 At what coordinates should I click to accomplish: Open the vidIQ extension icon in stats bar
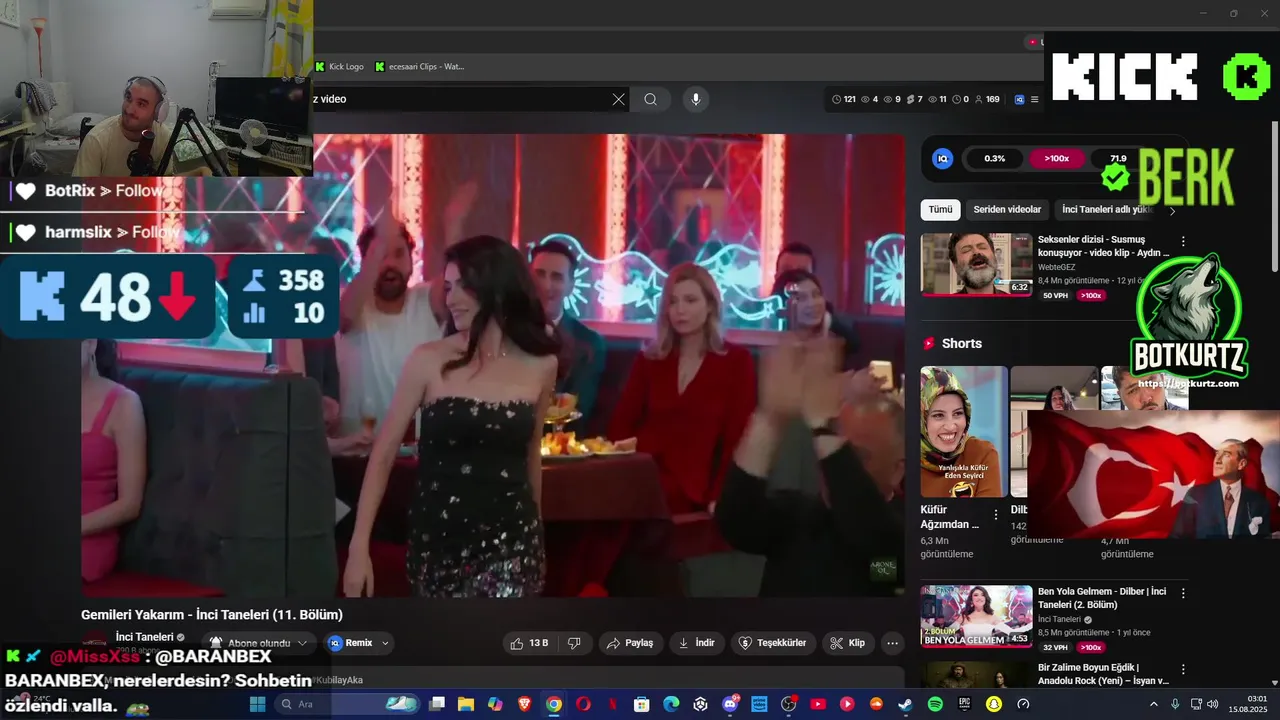[1019, 99]
